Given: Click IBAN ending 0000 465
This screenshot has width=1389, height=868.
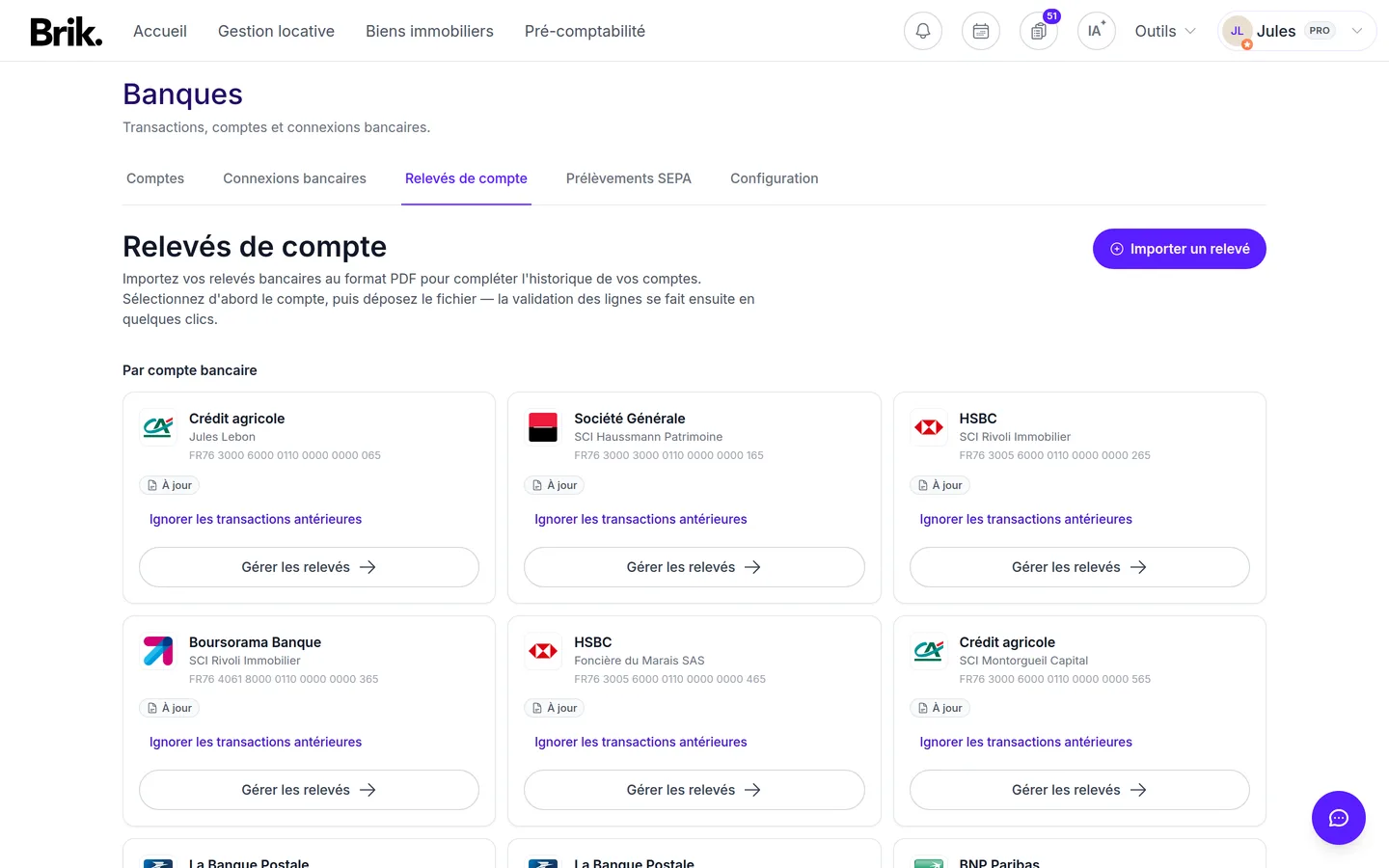Looking at the screenshot, I should point(669,679).
